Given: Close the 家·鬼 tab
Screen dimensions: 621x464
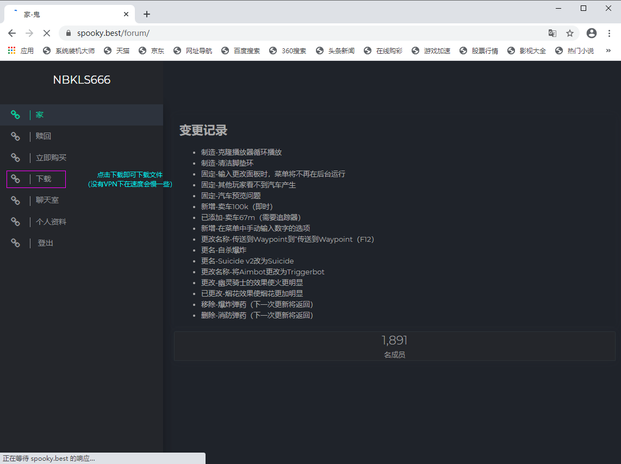Looking at the screenshot, I should (x=126, y=14).
